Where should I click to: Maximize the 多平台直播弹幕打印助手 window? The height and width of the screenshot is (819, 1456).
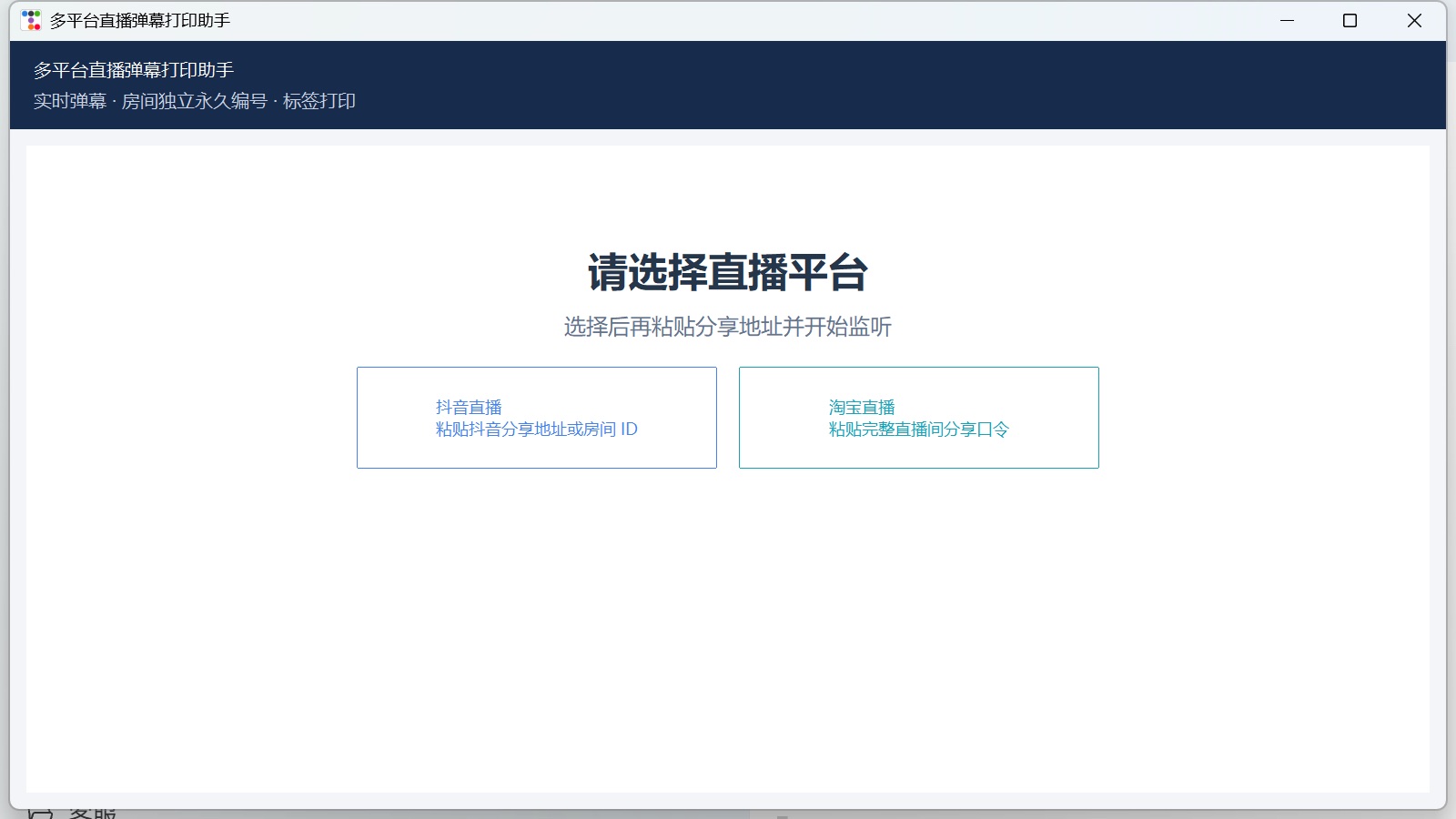click(1350, 20)
